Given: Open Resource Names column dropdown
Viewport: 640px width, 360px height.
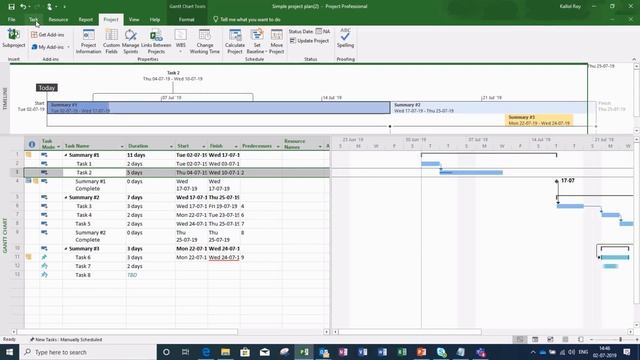Looking at the screenshot, I should pyautogui.click(x=320, y=147).
